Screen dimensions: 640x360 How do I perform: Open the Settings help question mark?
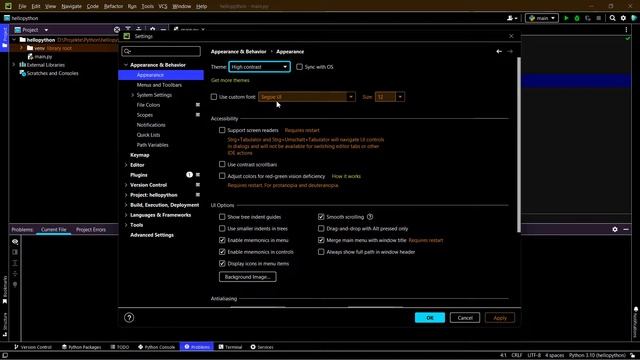click(129, 318)
